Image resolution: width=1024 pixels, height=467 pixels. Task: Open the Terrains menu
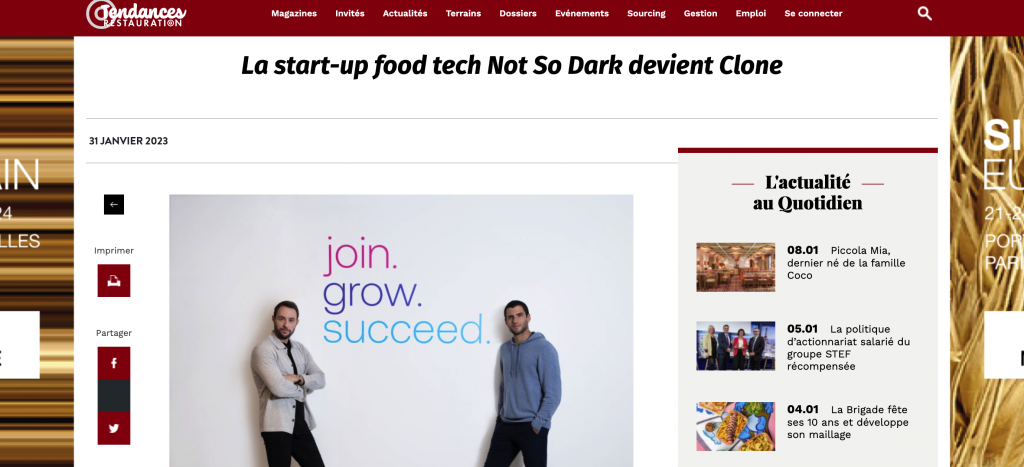click(463, 13)
